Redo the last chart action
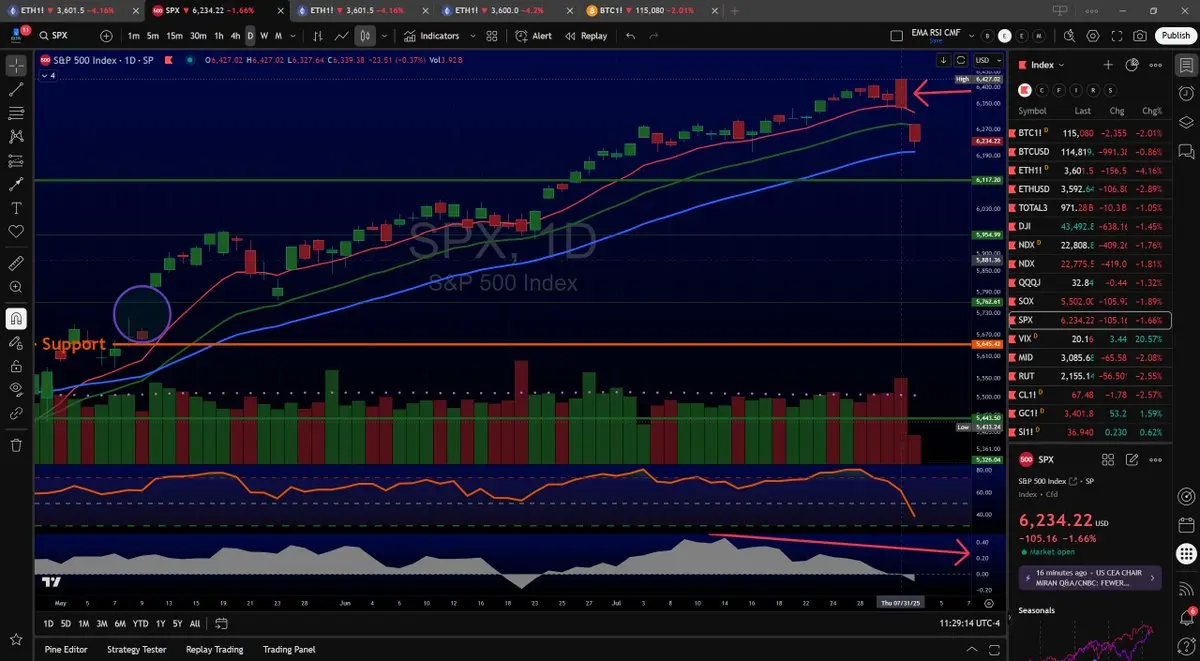1200x661 pixels. [x=654, y=35]
